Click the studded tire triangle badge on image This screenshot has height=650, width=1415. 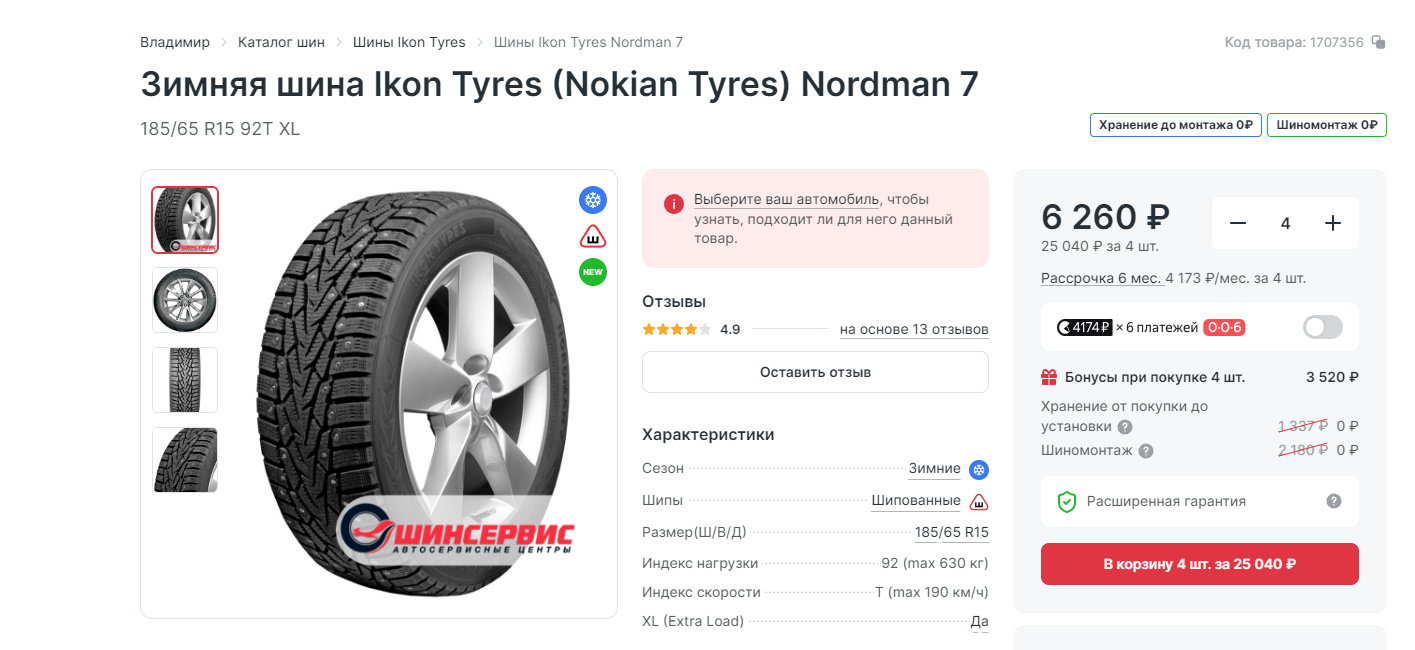(593, 237)
